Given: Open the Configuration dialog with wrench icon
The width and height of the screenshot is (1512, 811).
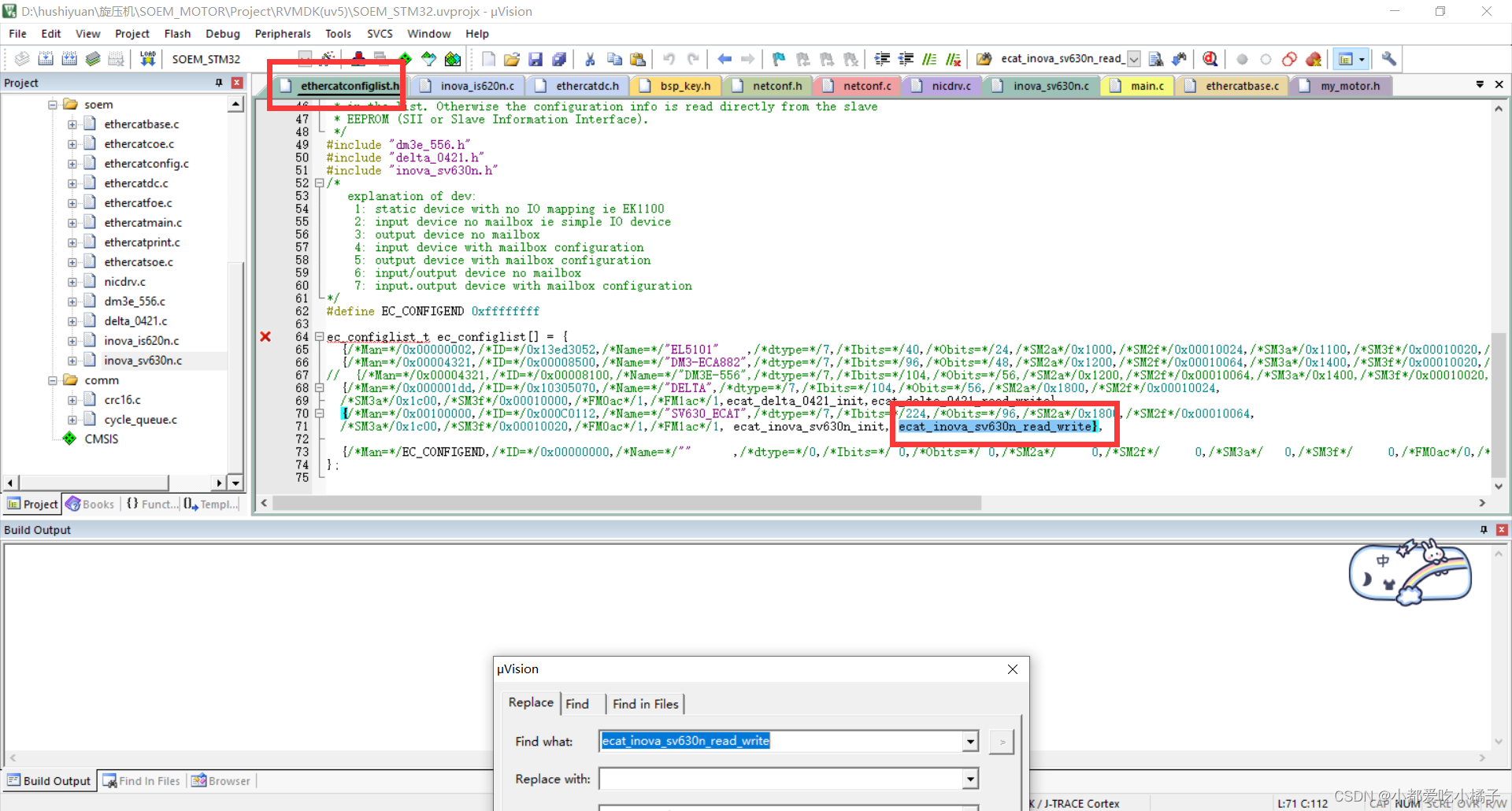Looking at the screenshot, I should (x=1388, y=58).
